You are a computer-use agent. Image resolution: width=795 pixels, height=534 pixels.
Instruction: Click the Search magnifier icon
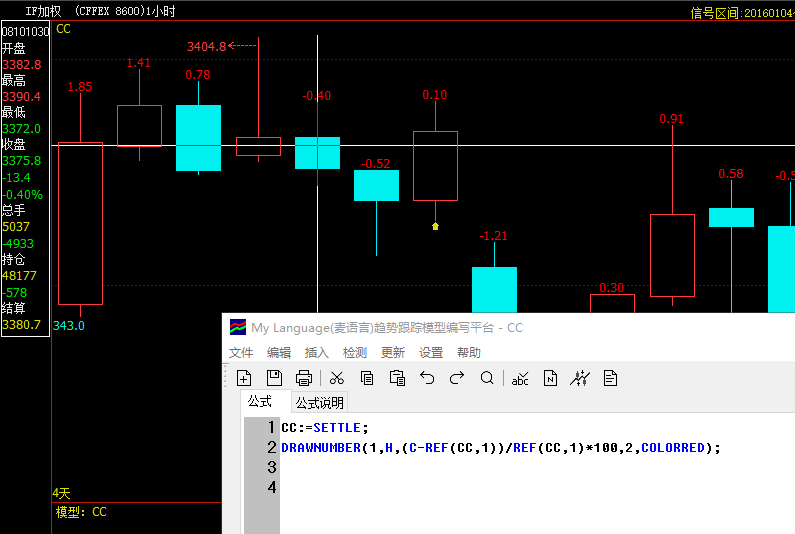click(x=487, y=378)
